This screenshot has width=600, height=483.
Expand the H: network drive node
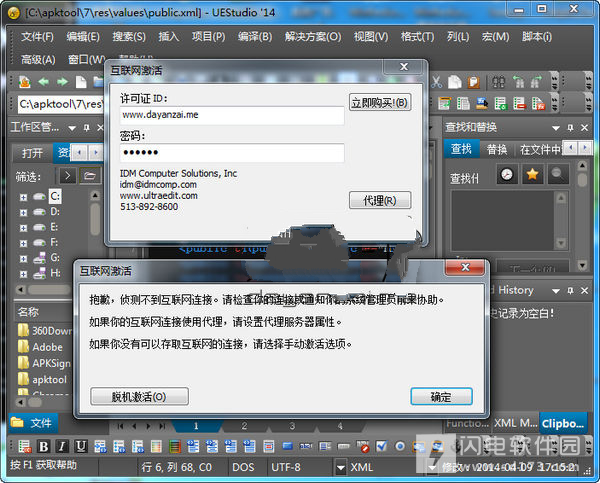24,274
